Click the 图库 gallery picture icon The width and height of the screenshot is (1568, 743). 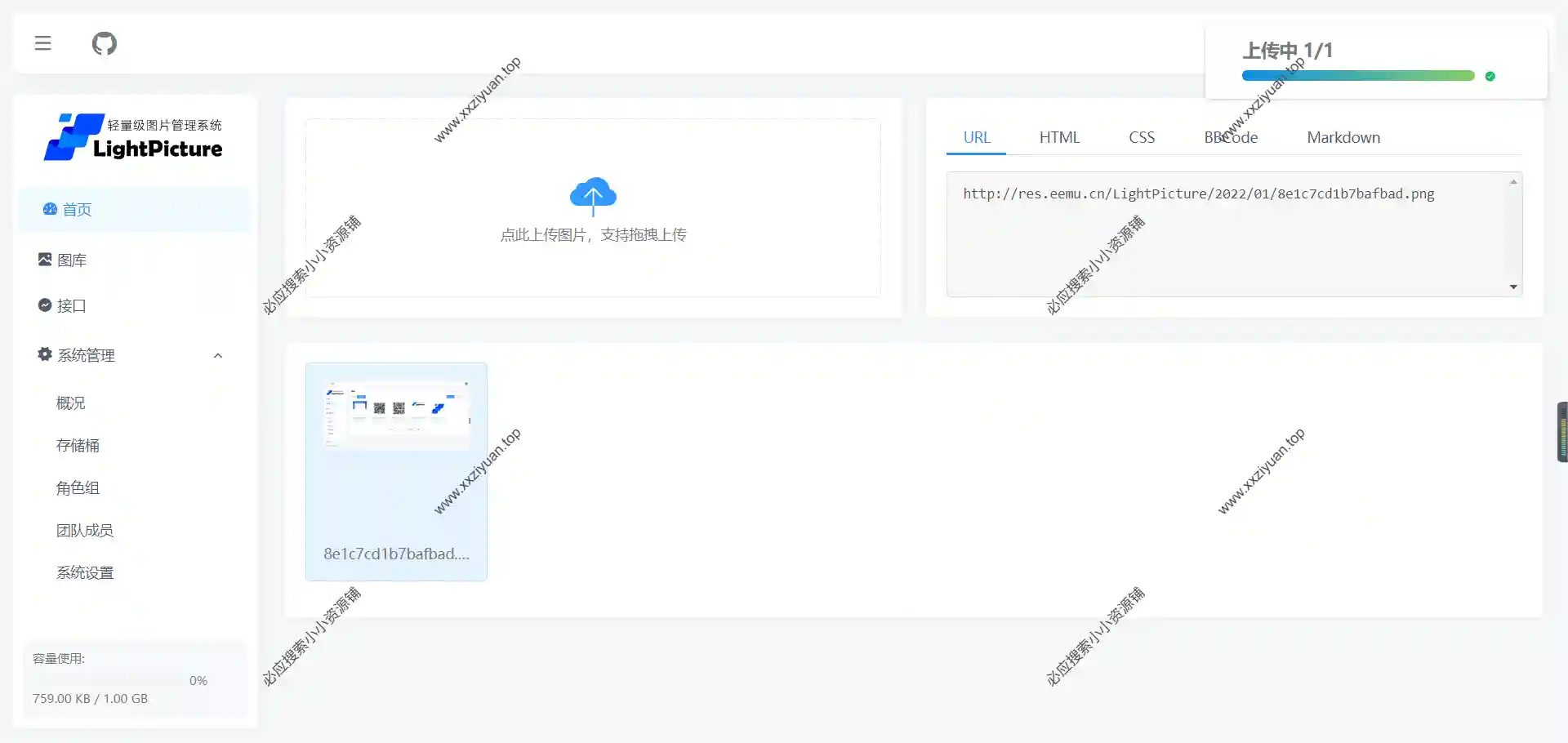(45, 260)
